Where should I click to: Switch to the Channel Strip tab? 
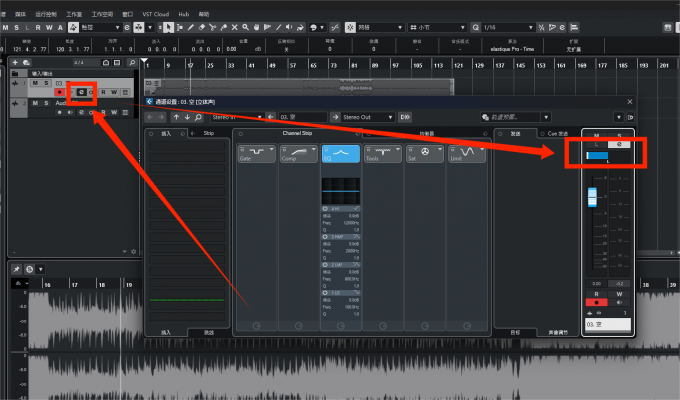point(298,133)
